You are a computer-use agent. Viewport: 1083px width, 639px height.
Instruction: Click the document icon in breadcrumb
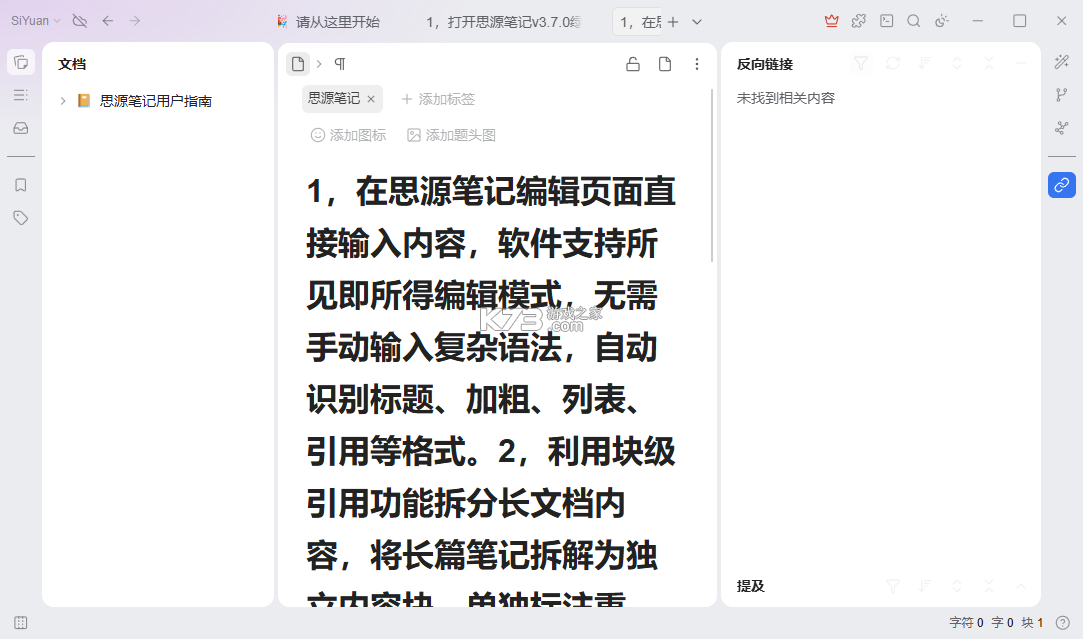tap(298, 64)
